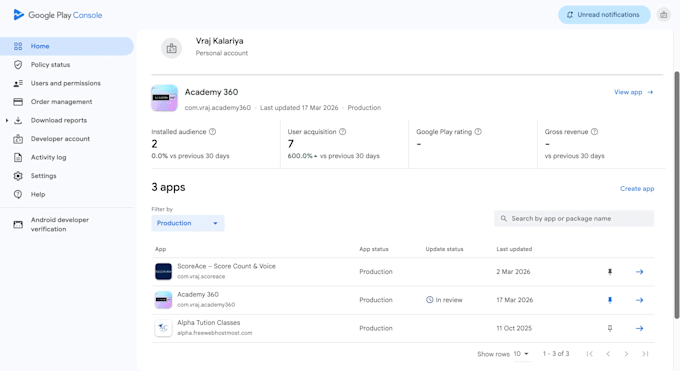Go to first page of apps
Screen dimensions: 680x371
[589, 354]
